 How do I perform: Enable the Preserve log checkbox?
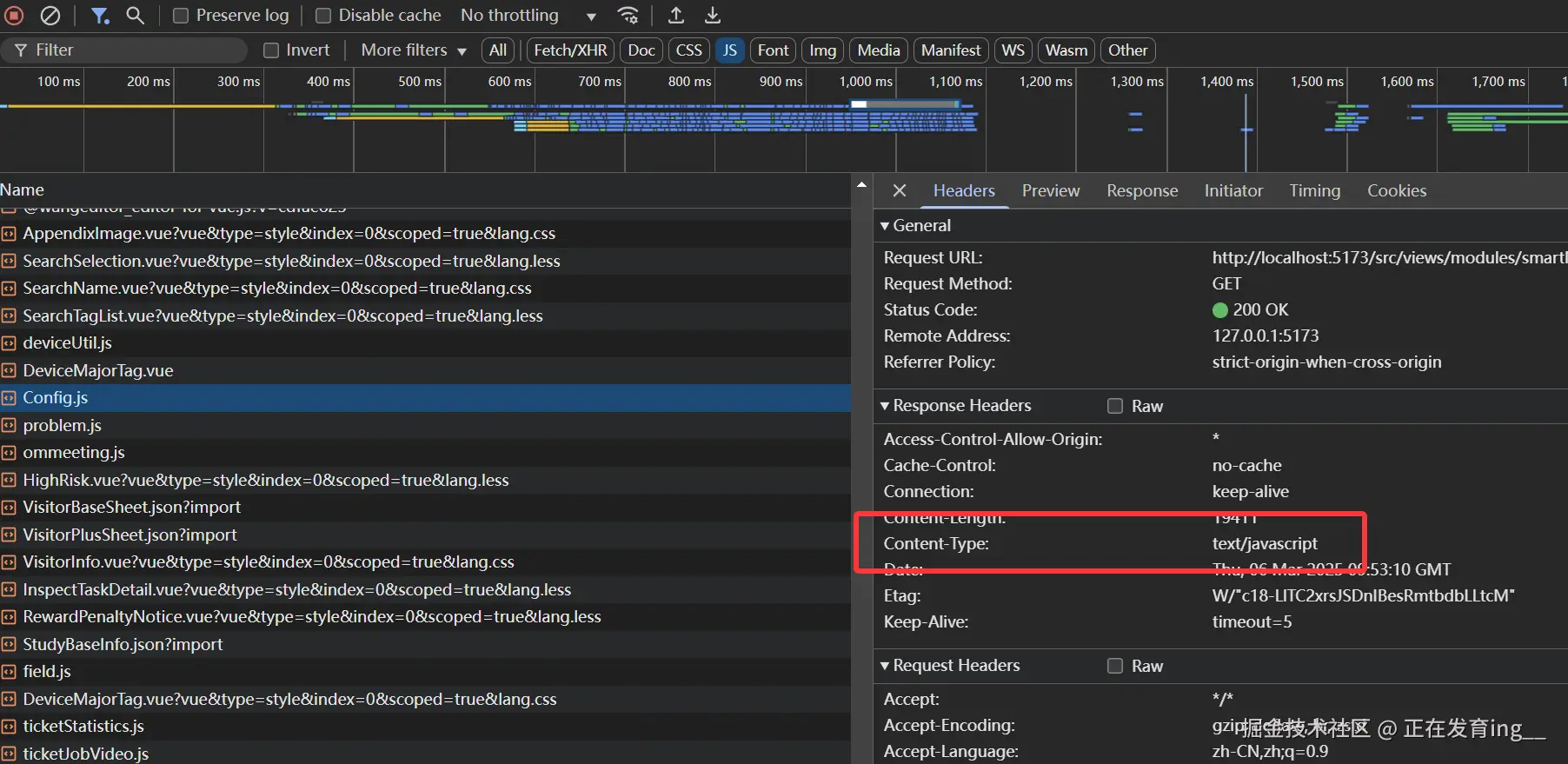click(x=181, y=16)
